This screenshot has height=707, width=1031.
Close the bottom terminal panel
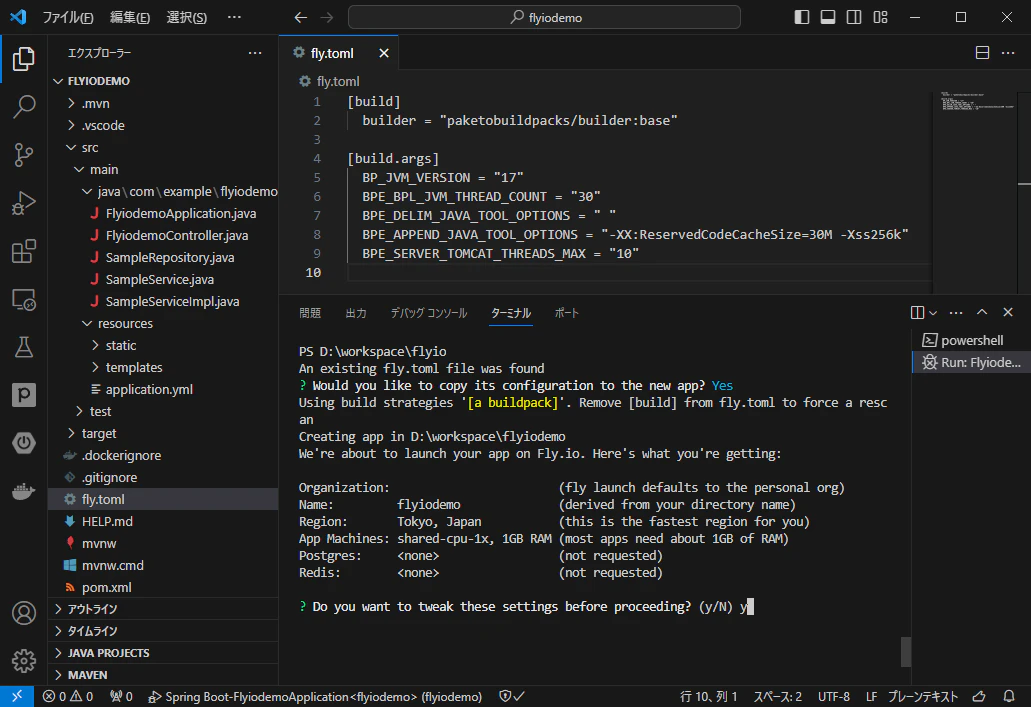[x=1008, y=312]
